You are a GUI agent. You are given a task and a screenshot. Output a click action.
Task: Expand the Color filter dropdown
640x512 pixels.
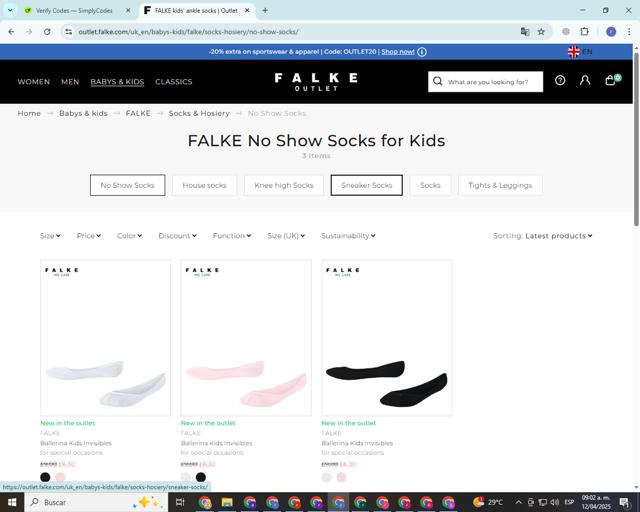point(129,236)
